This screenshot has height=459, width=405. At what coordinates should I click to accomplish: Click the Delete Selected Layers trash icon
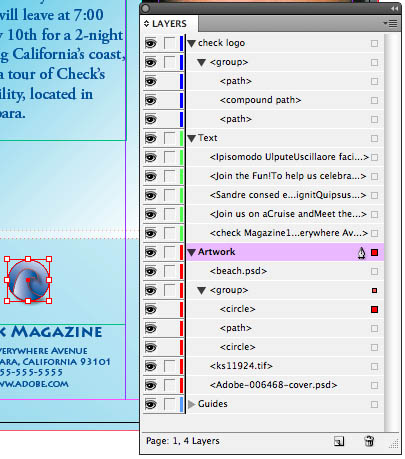(369, 441)
